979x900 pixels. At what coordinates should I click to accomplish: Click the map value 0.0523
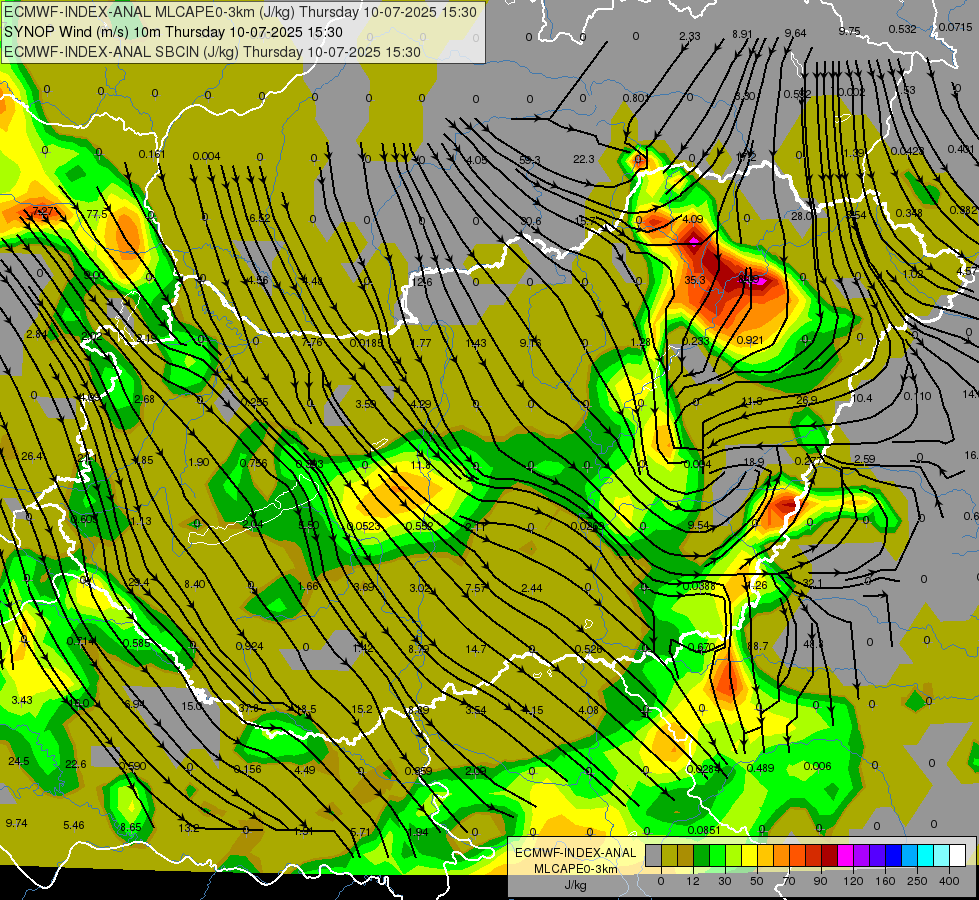(x=363, y=526)
